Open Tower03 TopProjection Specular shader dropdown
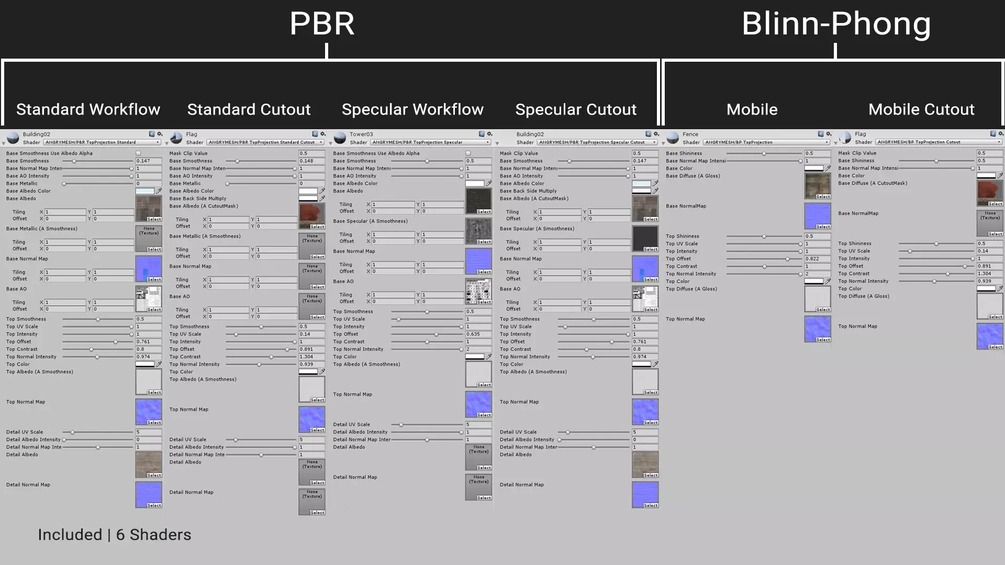This screenshot has width=1005, height=565. 430,142
